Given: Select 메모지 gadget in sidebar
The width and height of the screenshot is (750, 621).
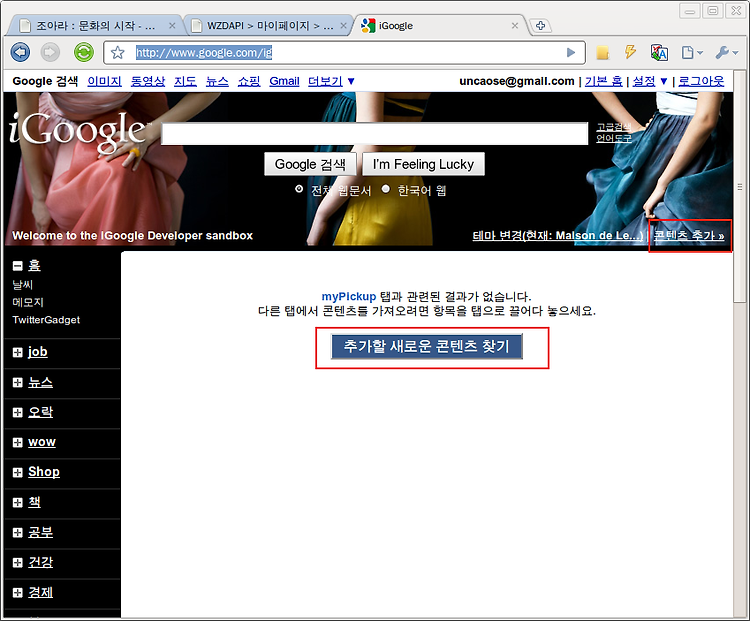Looking at the screenshot, I should [28, 302].
